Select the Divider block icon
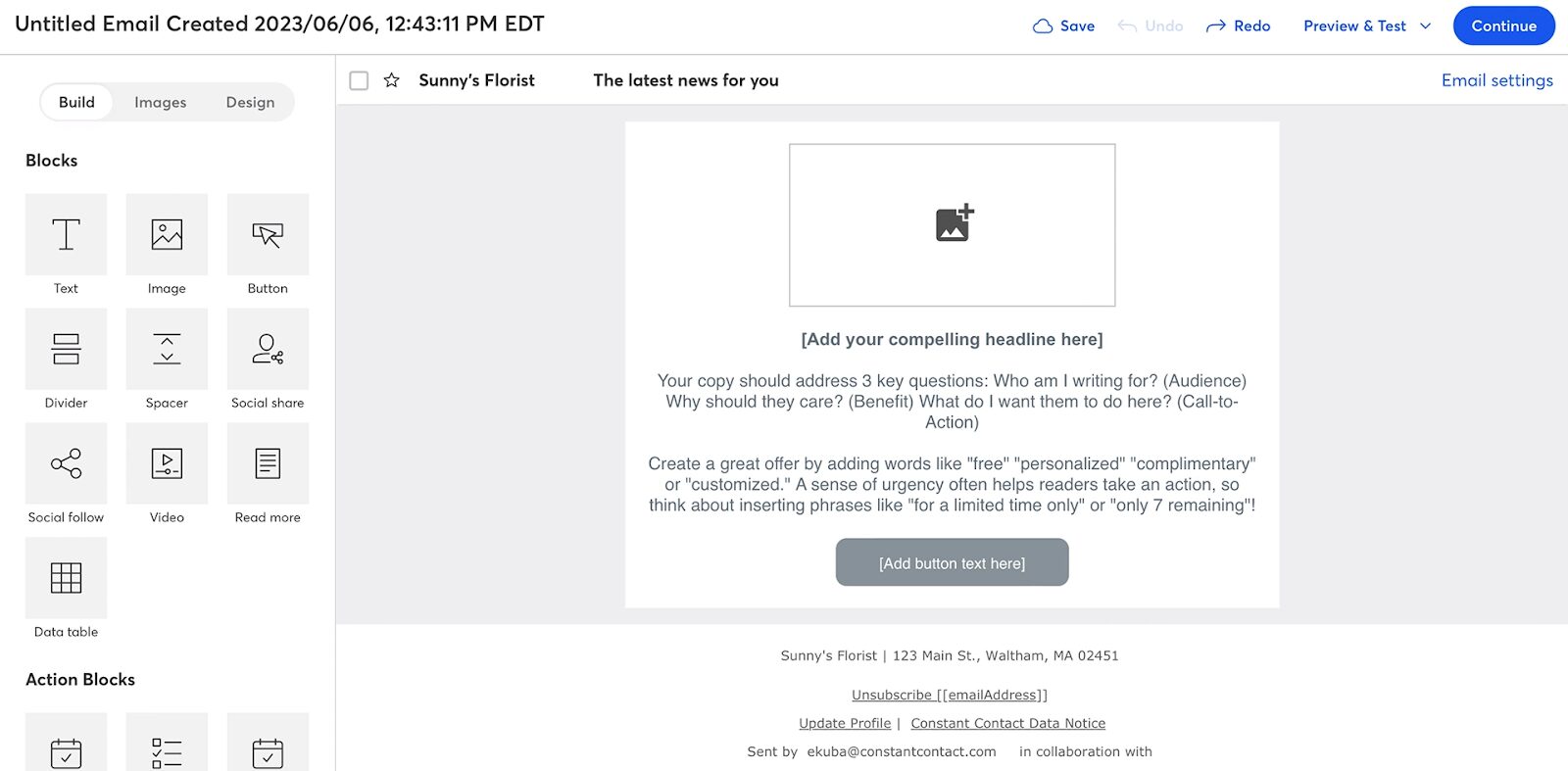Viewport: 1568px width, 771px height. [x=66, y=350]
